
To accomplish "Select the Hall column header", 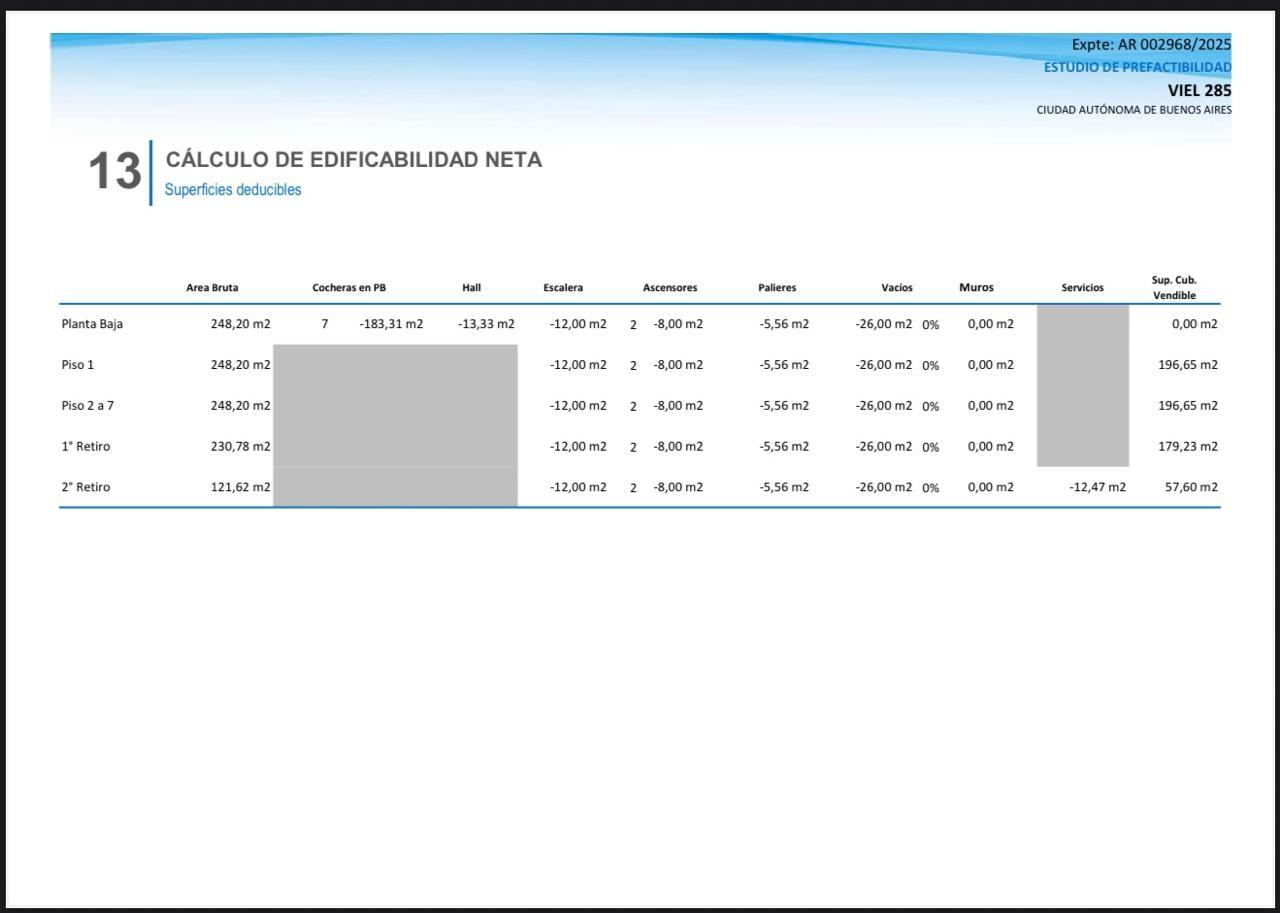I will [x=472, y=288].
